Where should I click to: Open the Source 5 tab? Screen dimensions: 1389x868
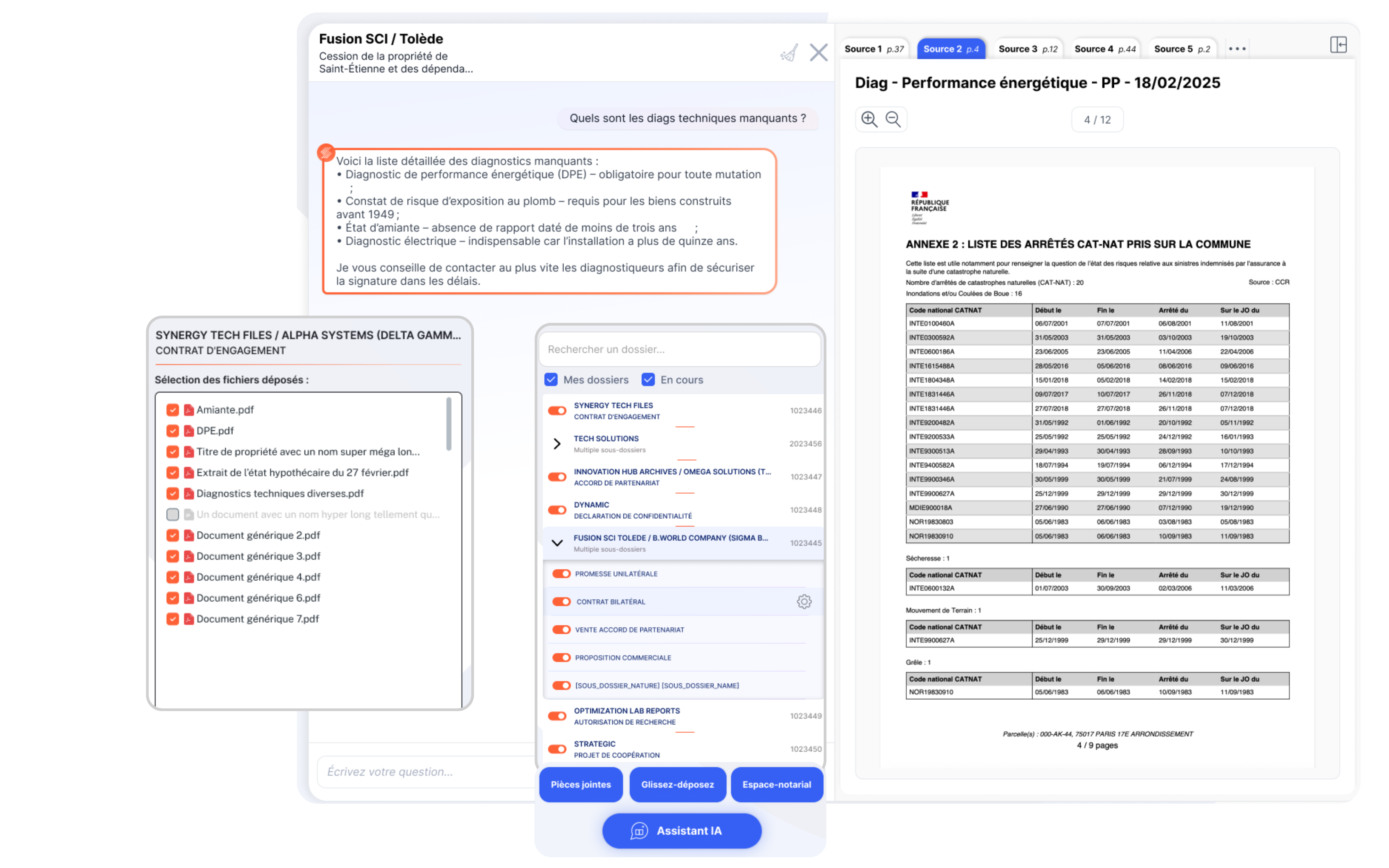tap(1182, 49)
